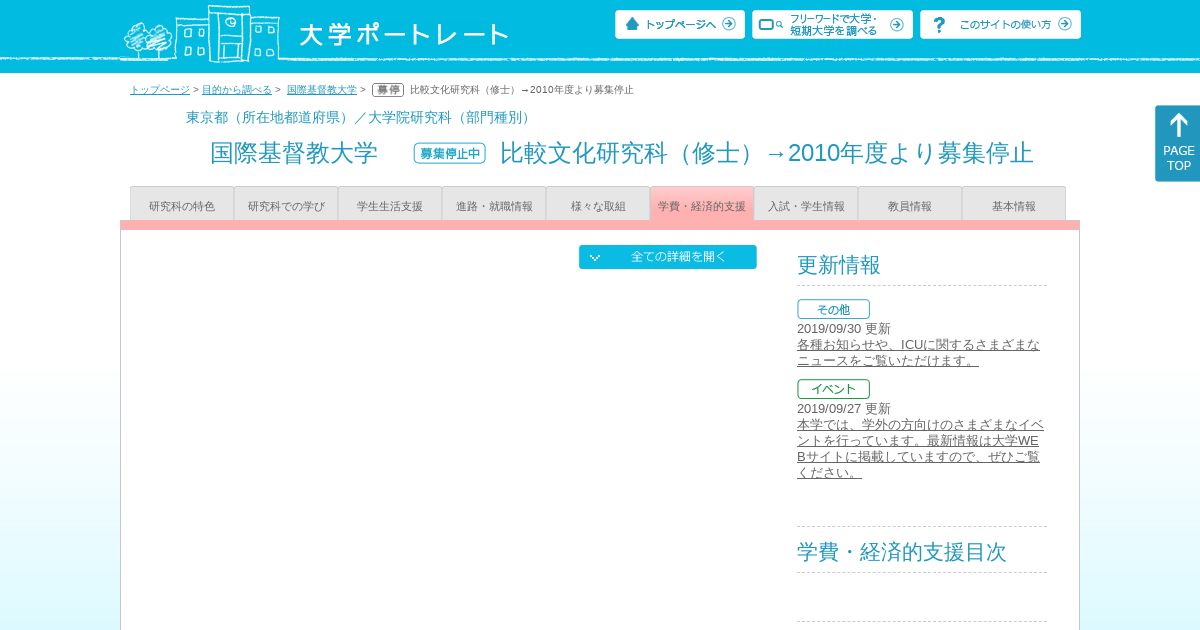Jump to page top with PAGE TOP button
This screenshot has height=630, width=1200.
tap(1178, 143)
